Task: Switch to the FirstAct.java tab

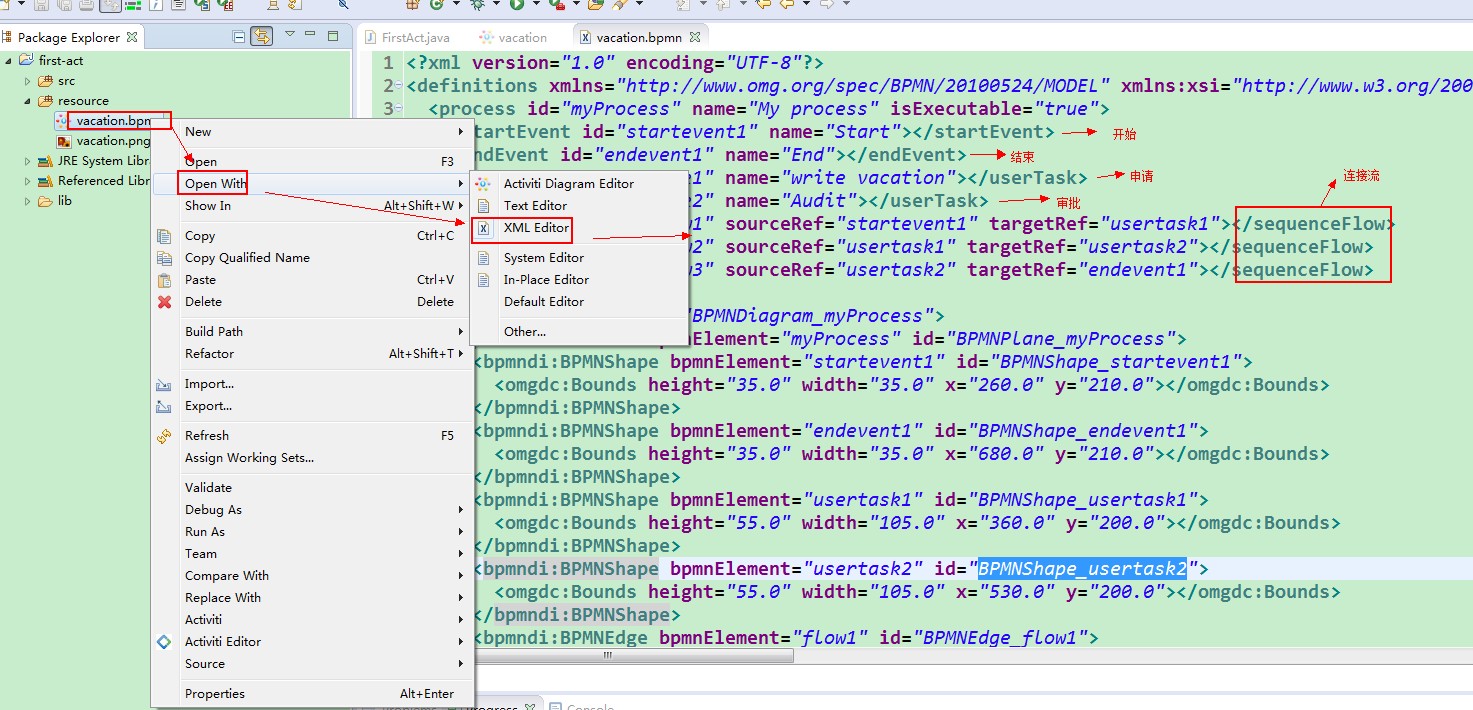Action: pyautogui.click(x=406, y=38)
